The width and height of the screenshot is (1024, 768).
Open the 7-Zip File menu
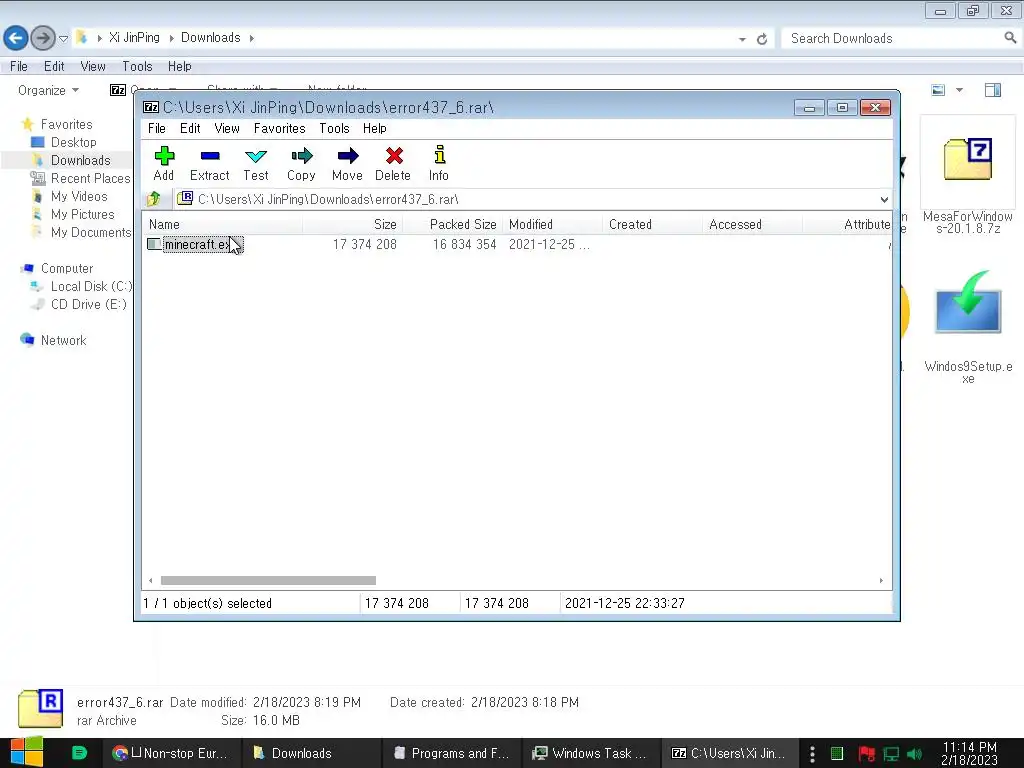coord(157,128)
